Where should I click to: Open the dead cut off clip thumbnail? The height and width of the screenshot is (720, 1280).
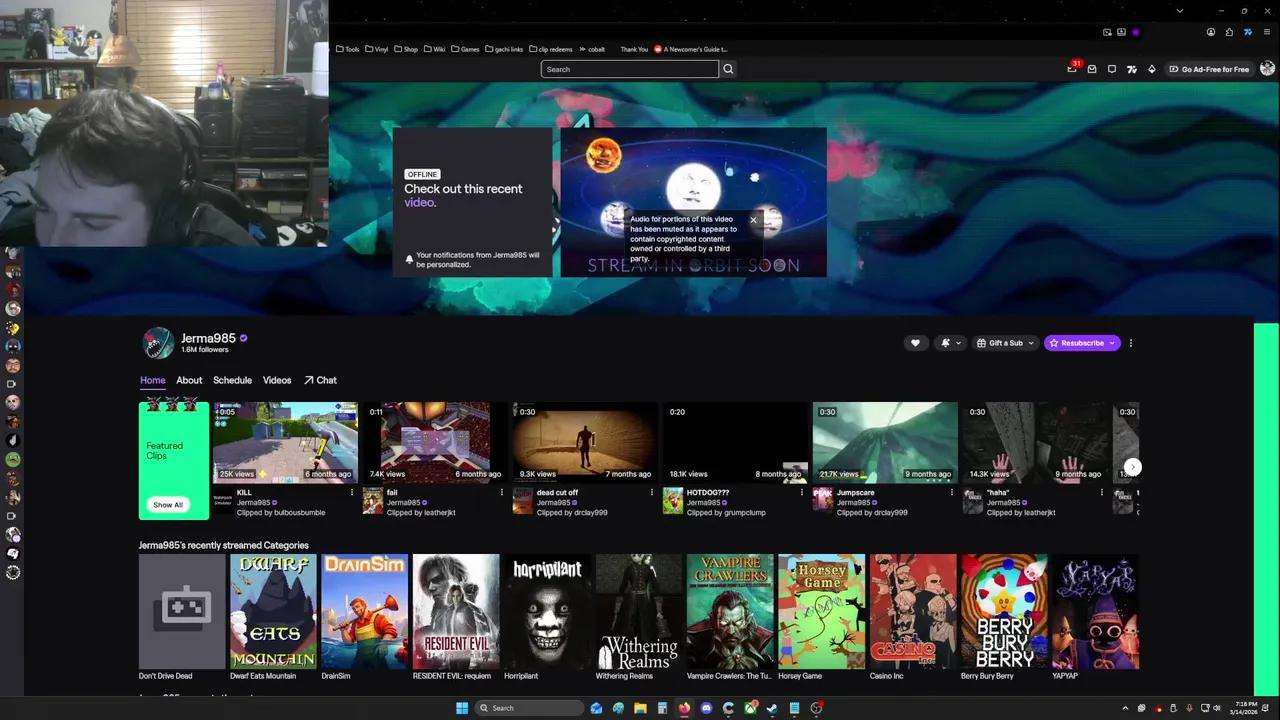[x=585, y=442]
